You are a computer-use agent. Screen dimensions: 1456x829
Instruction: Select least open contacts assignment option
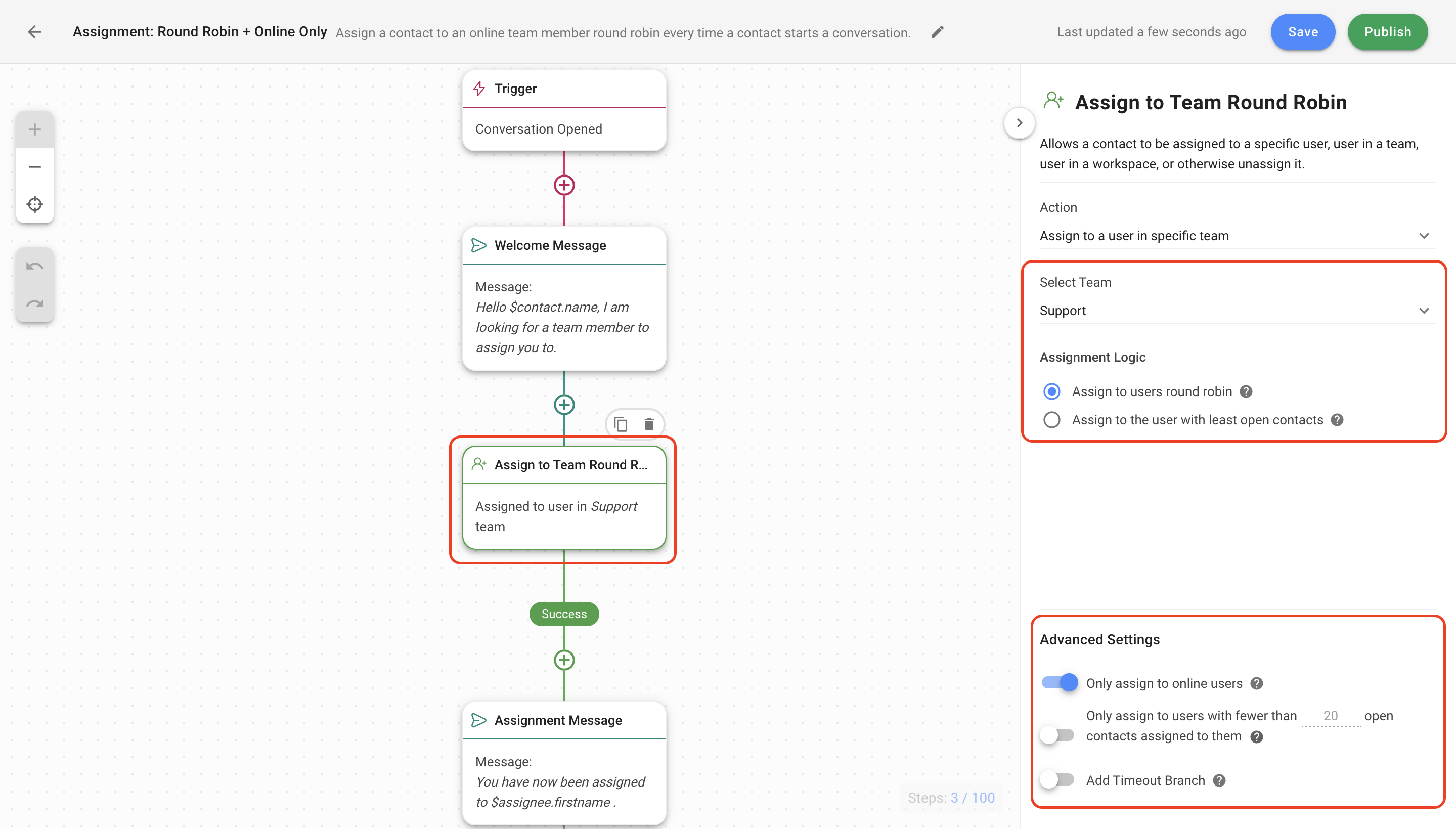coord(1052,420)
